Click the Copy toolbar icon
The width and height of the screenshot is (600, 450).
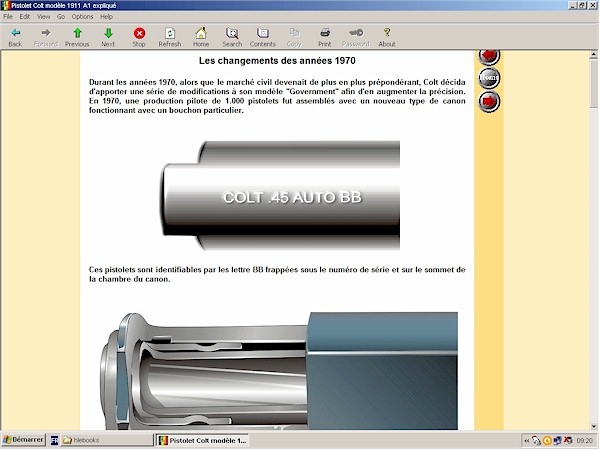[x=294, y=37]
